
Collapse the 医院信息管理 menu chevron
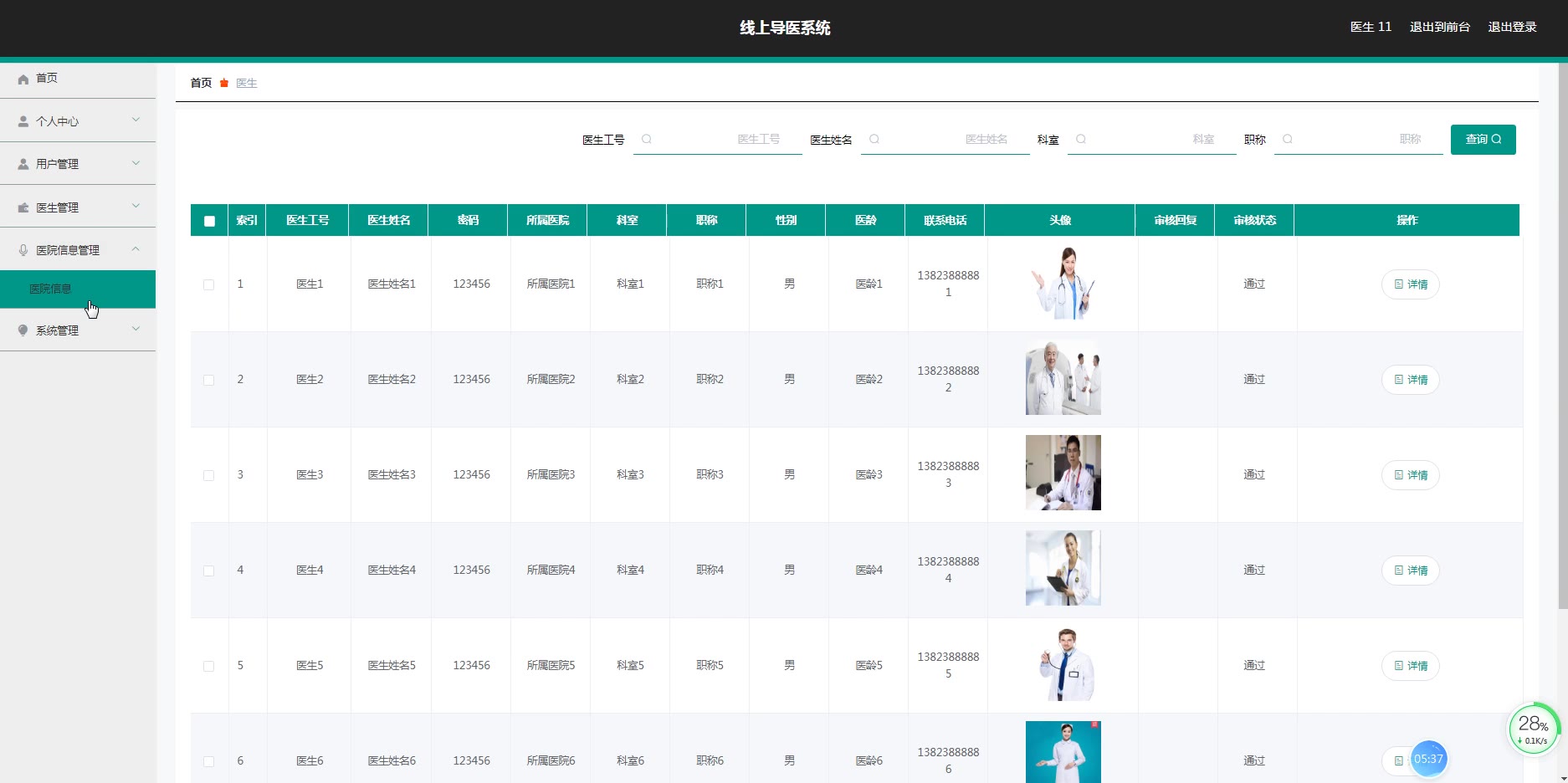point(136,249)
